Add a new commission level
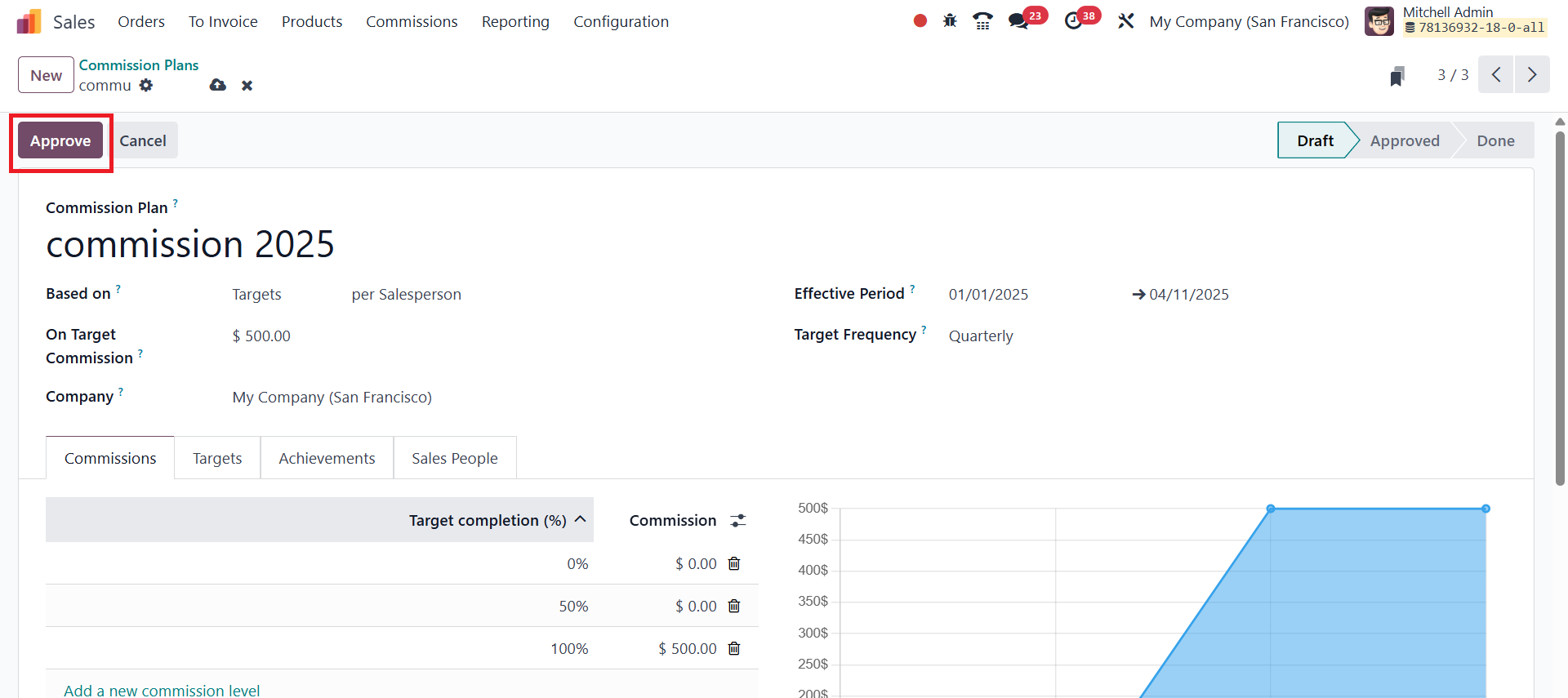This screenshot has height=698, width=1568. (162, 691)
